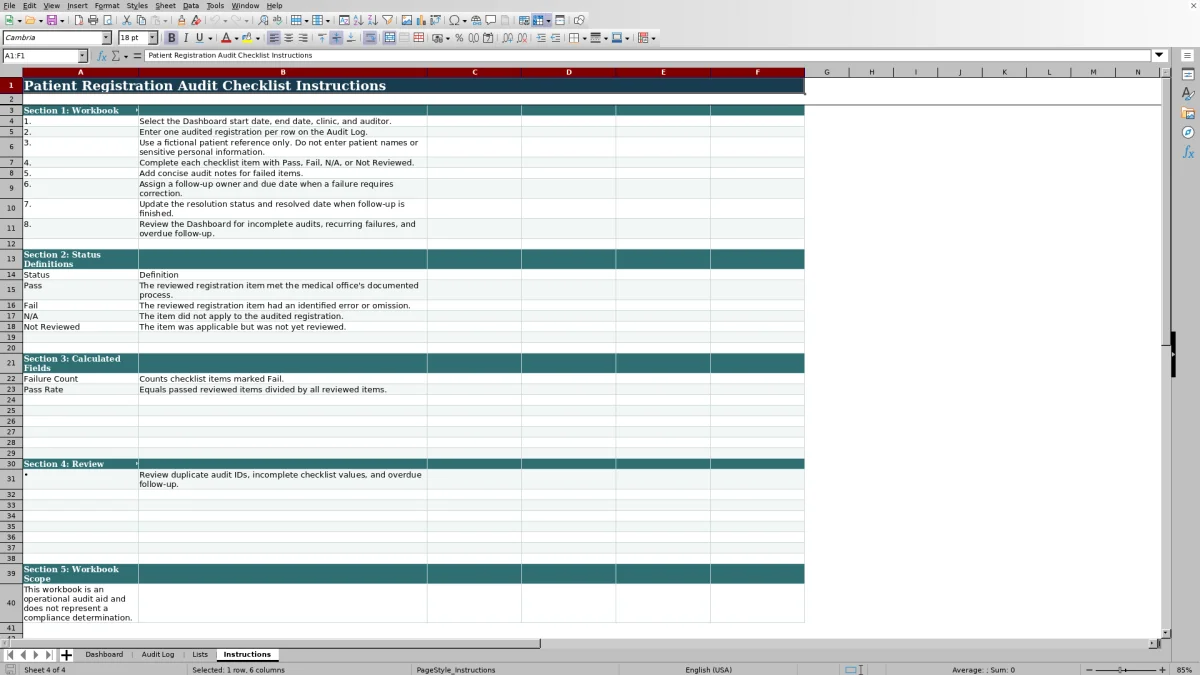Click the Format as Percent icon
This screenshot has height=675, width=1200.
(x=459, y=38)
